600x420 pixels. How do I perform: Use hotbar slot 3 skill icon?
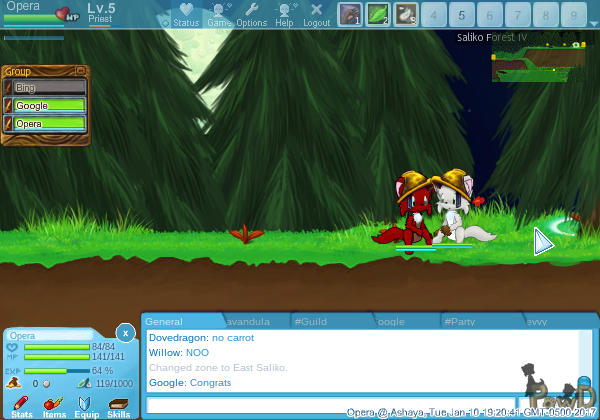tap(406, 15)
